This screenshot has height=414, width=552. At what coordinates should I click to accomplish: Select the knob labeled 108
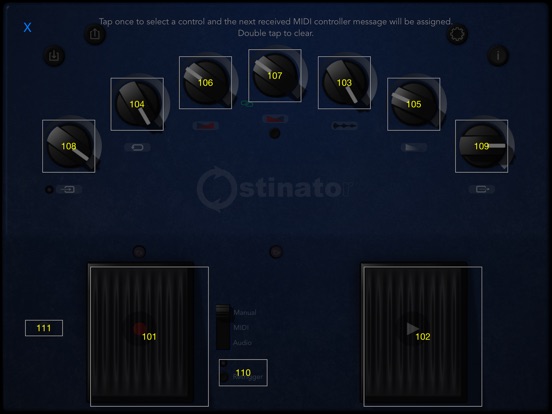[x=69, y=146]
